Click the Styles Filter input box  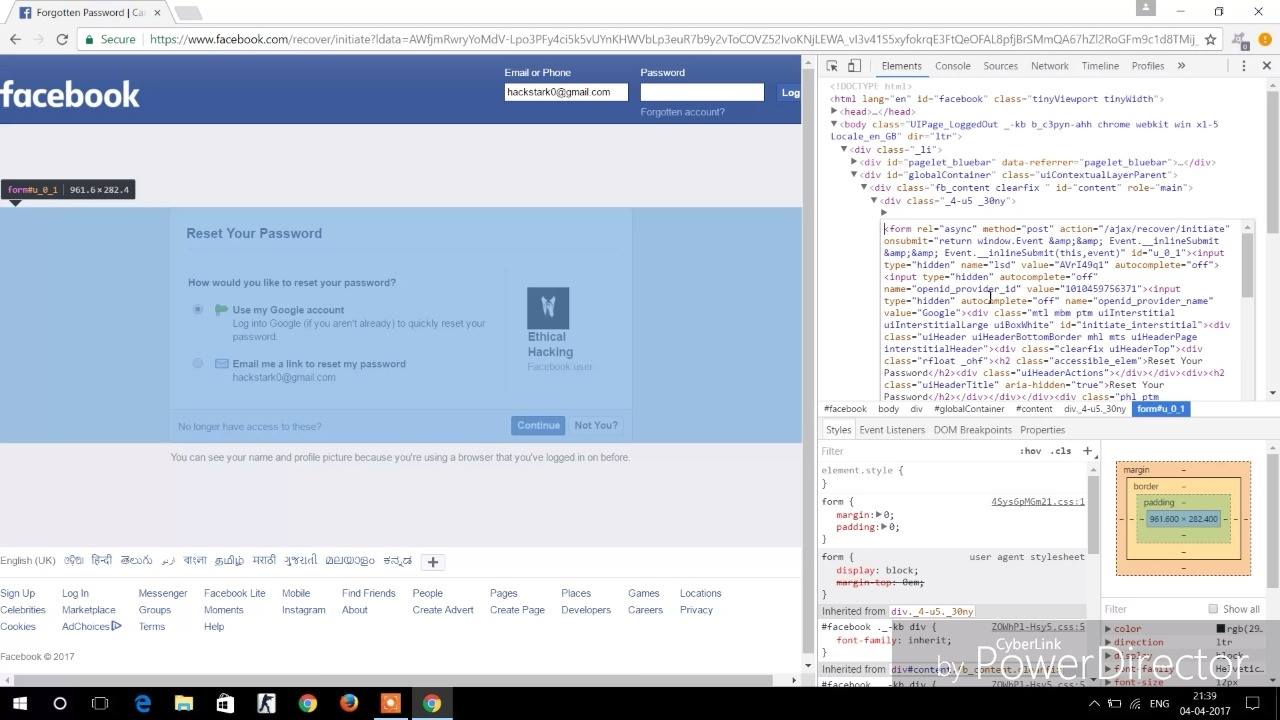(915, 451)
